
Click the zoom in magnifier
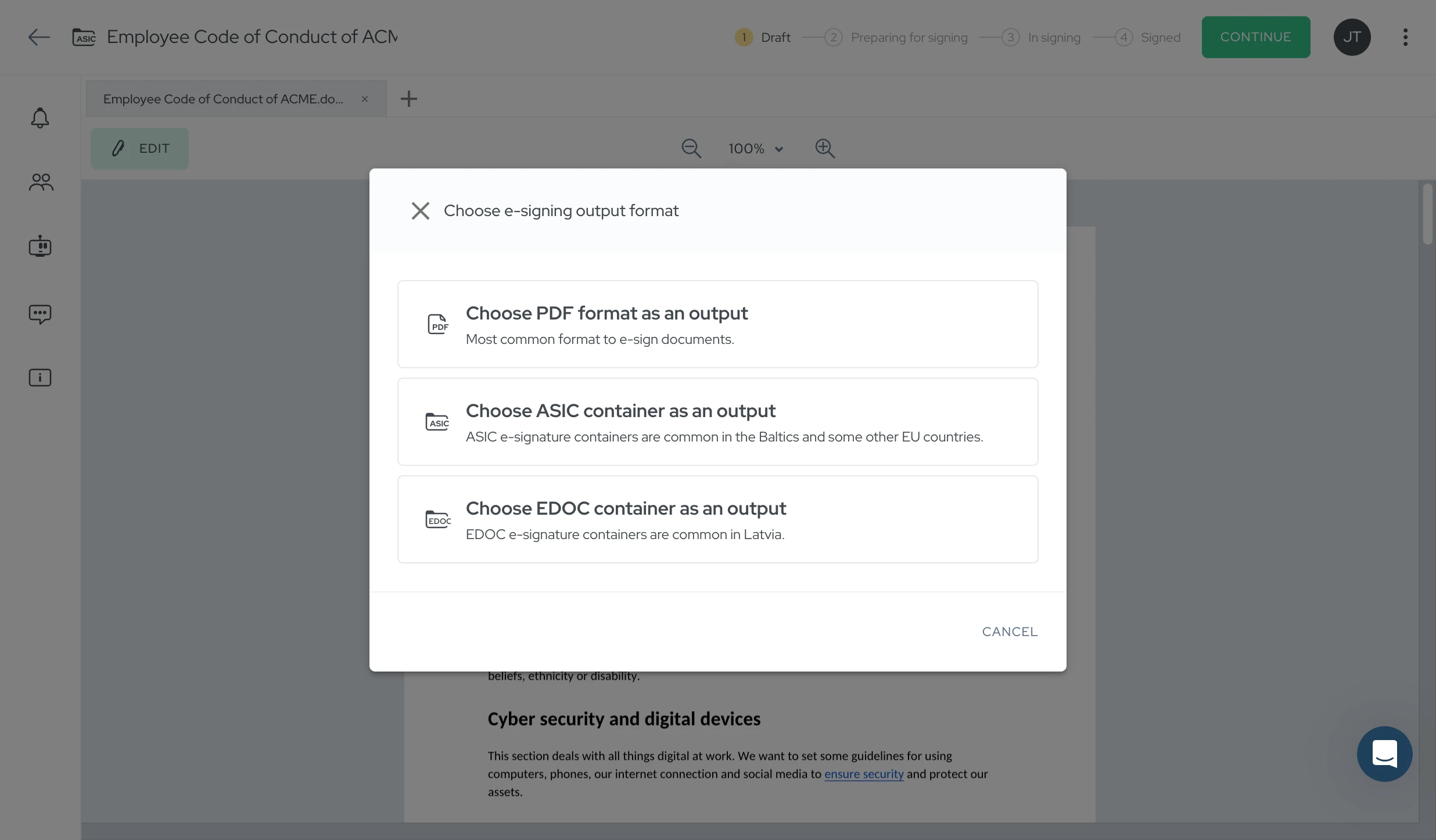click(825, 148)
